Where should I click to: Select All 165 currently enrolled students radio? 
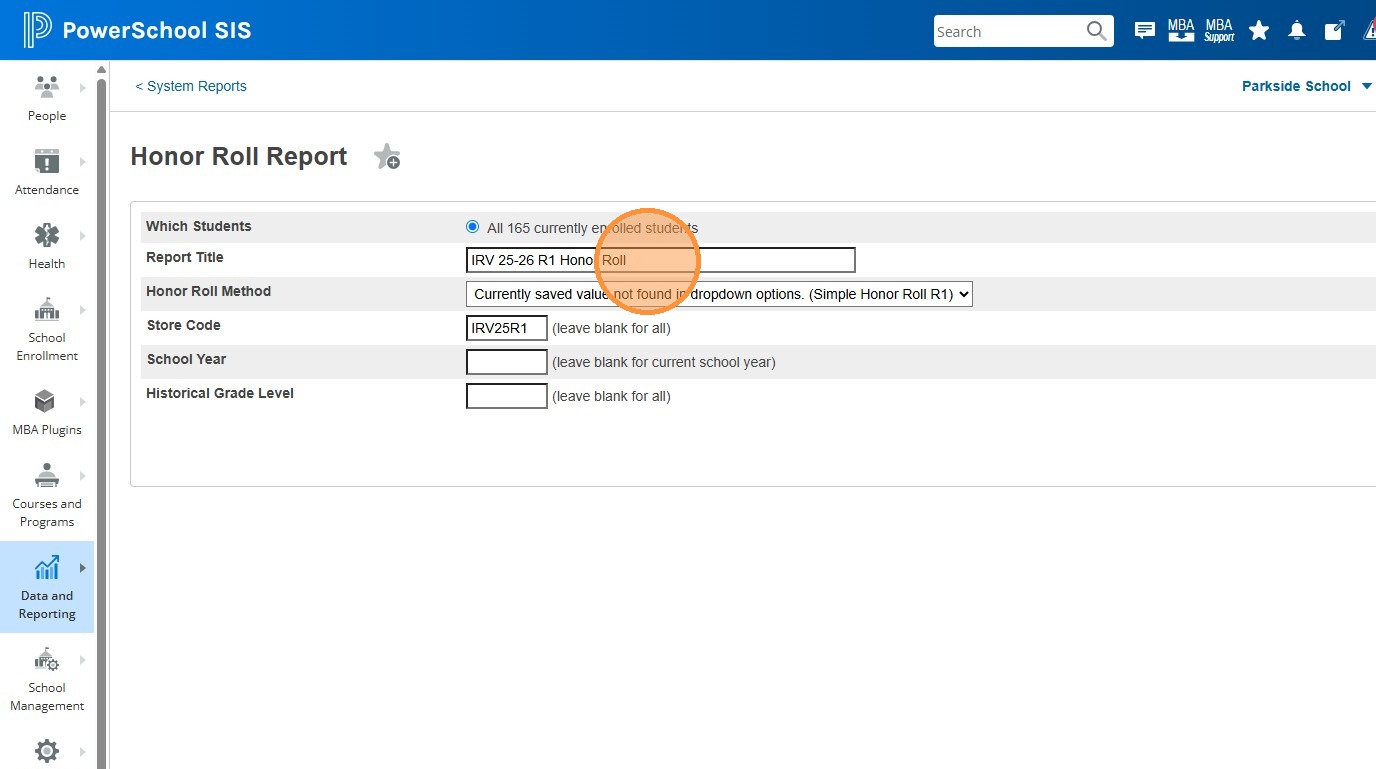tap(473, 227)
